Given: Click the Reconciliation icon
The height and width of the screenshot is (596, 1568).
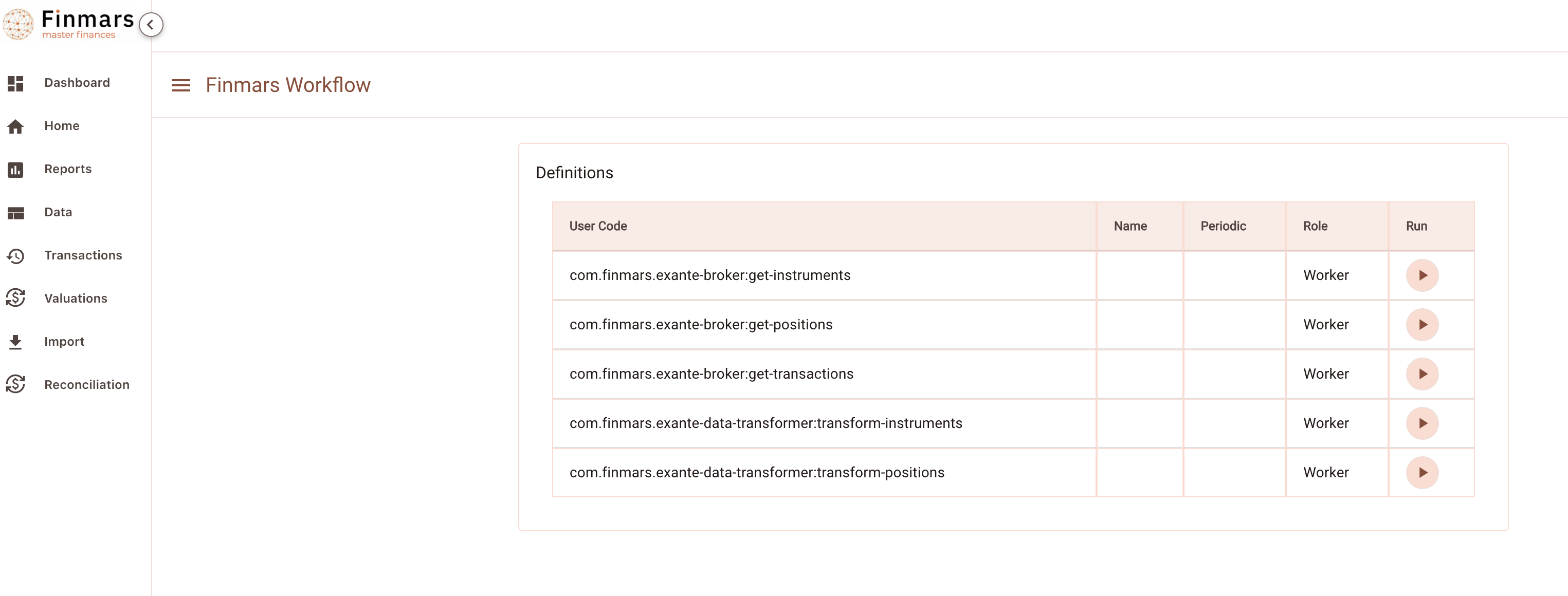Looking at the screenshot, I should point(15,384).
